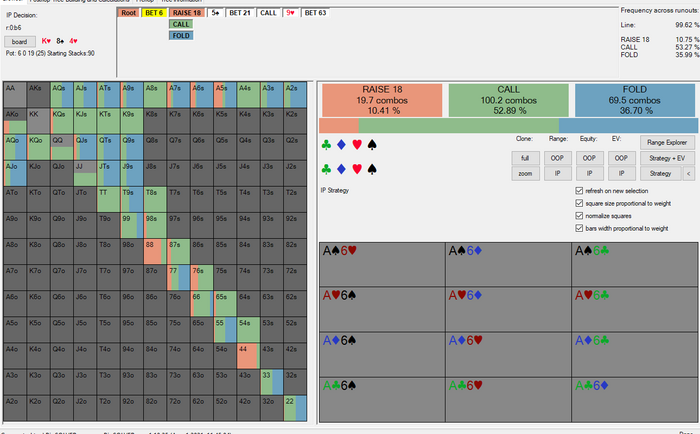Click the small '<' collapse button beside Strategy

pos(688,173)
